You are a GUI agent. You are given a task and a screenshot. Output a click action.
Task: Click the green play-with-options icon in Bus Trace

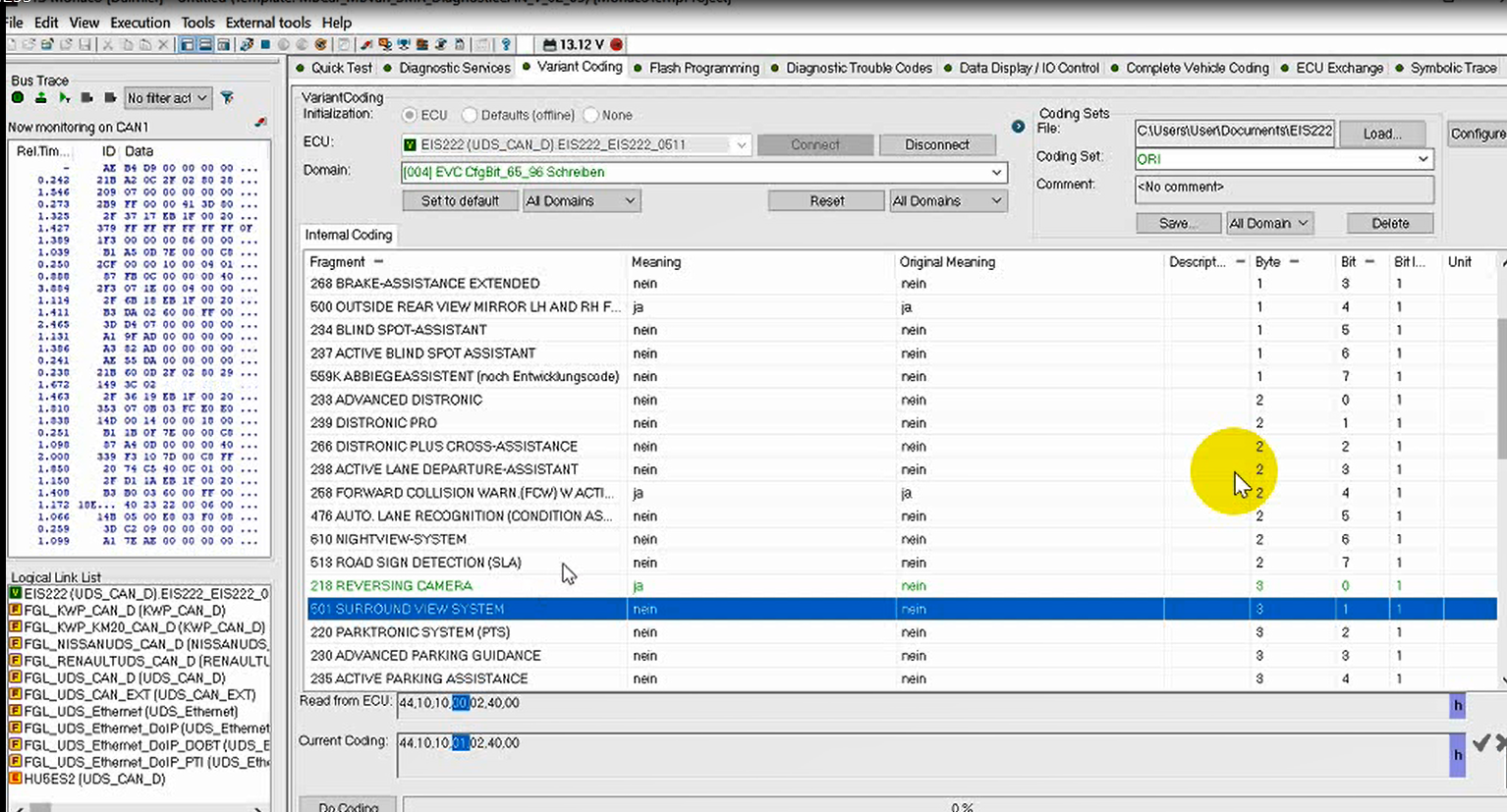tap(64, 98)
